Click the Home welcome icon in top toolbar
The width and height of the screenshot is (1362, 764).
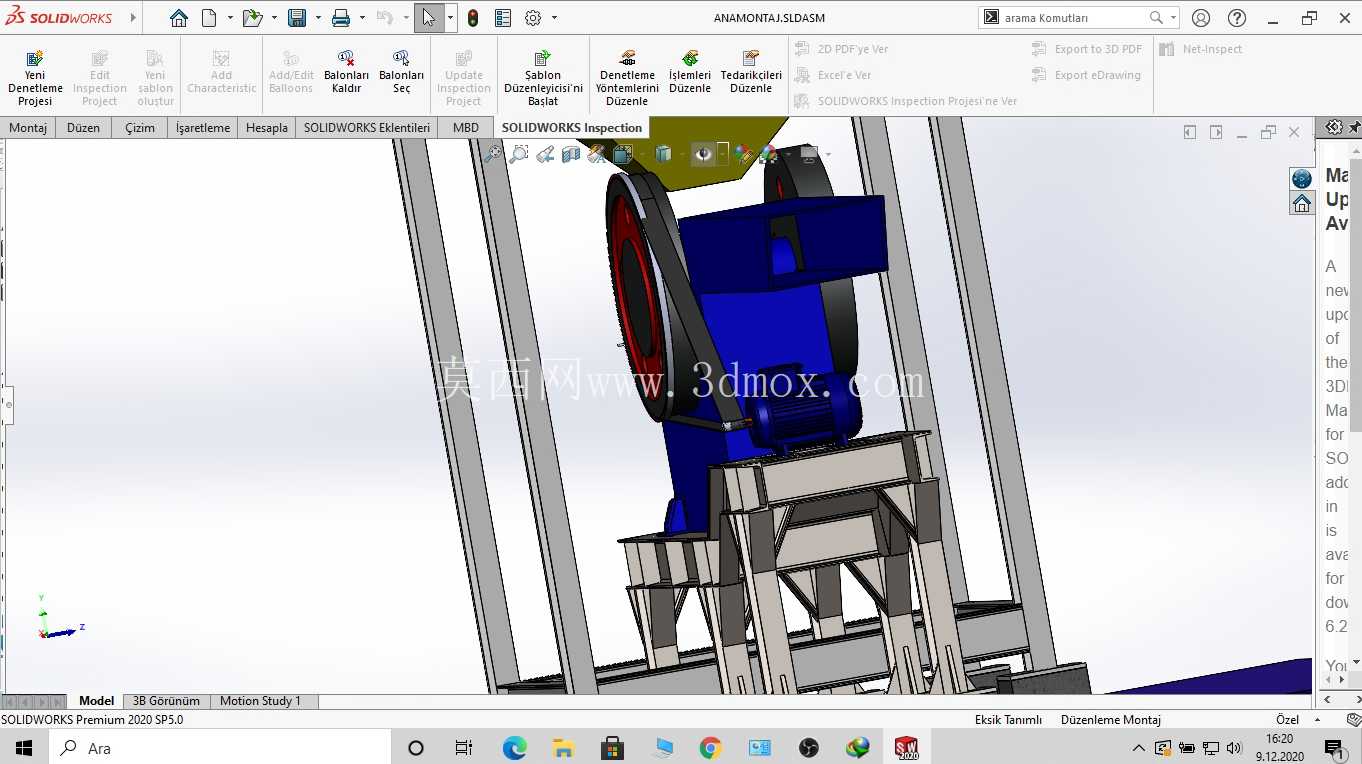point(178,18)
